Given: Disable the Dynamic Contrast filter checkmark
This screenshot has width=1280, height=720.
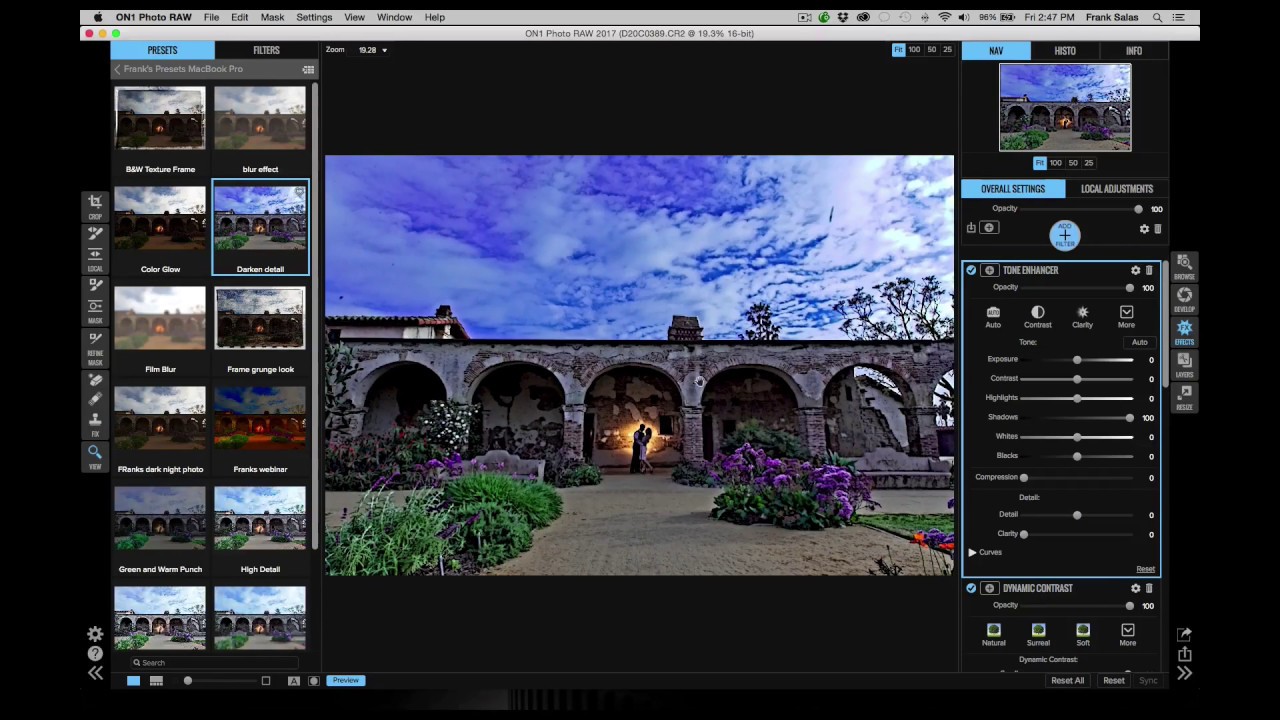Looking at the screenshot, I should click(971, 588).
